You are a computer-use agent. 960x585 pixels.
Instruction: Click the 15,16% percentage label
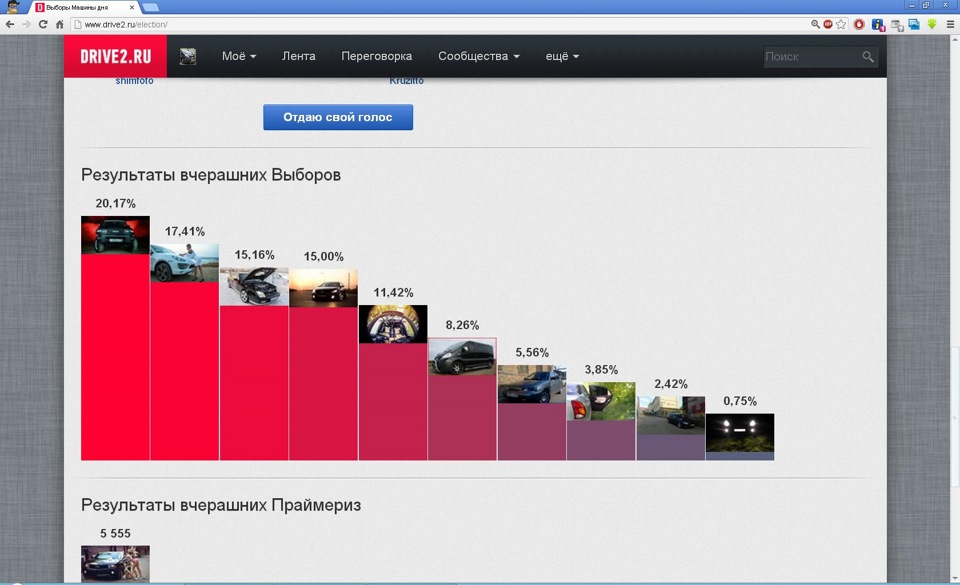click(254, 255)
